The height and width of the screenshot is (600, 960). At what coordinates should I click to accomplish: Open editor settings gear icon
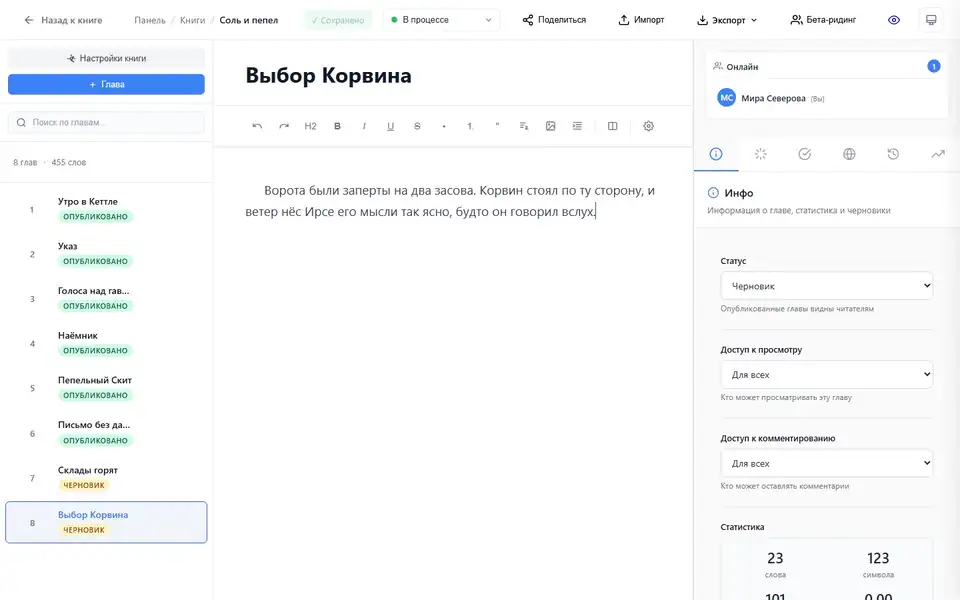(648, 126)
